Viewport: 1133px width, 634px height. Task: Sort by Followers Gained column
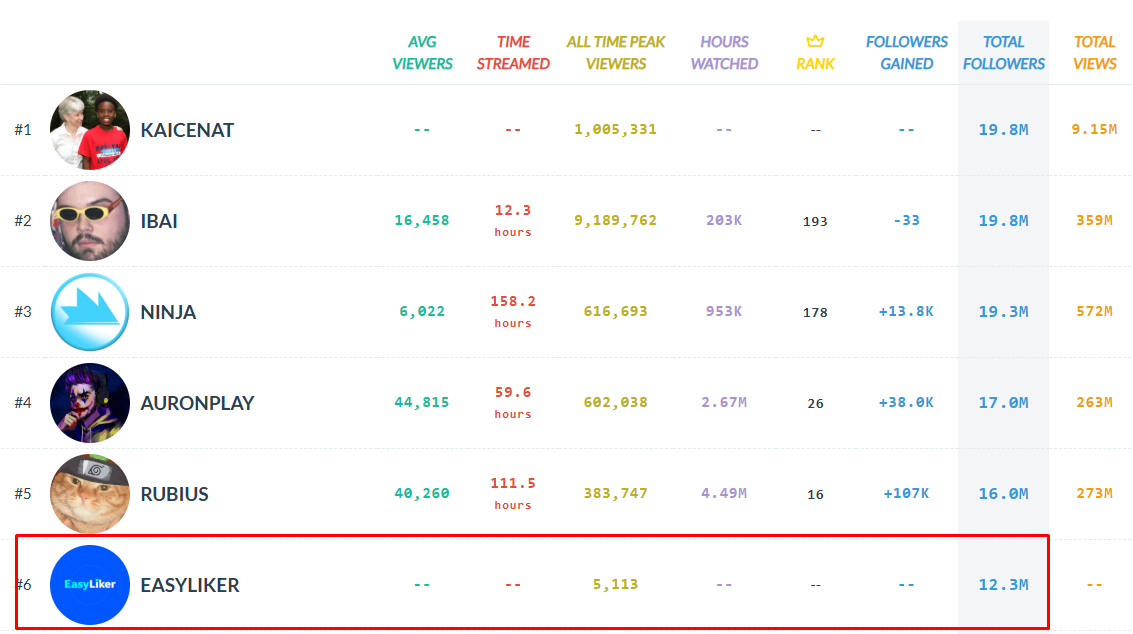tap(907, 53)
